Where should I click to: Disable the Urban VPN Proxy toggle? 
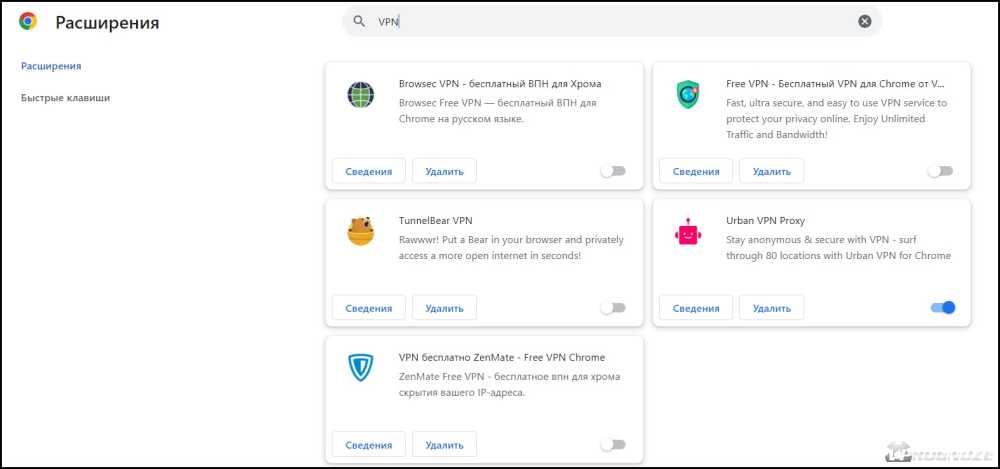943,308
